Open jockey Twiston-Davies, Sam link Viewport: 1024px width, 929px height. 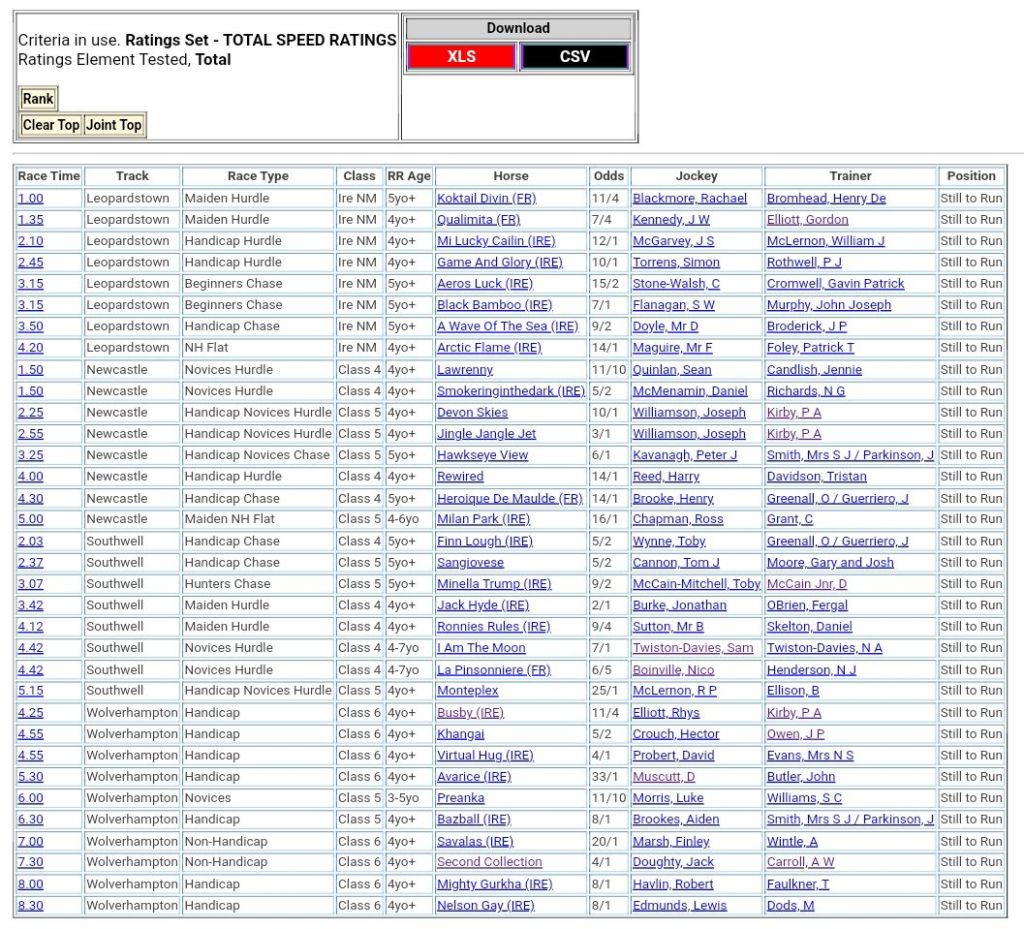(x=693, y=648)
